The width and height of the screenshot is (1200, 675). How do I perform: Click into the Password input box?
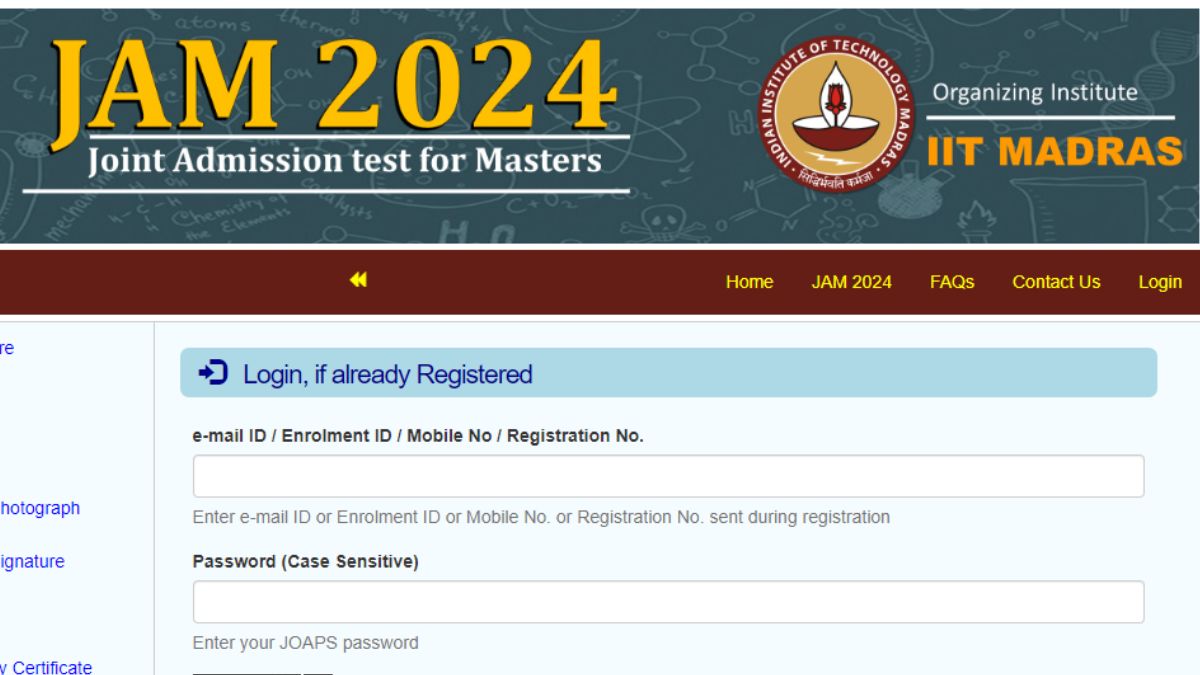(668, 602)
